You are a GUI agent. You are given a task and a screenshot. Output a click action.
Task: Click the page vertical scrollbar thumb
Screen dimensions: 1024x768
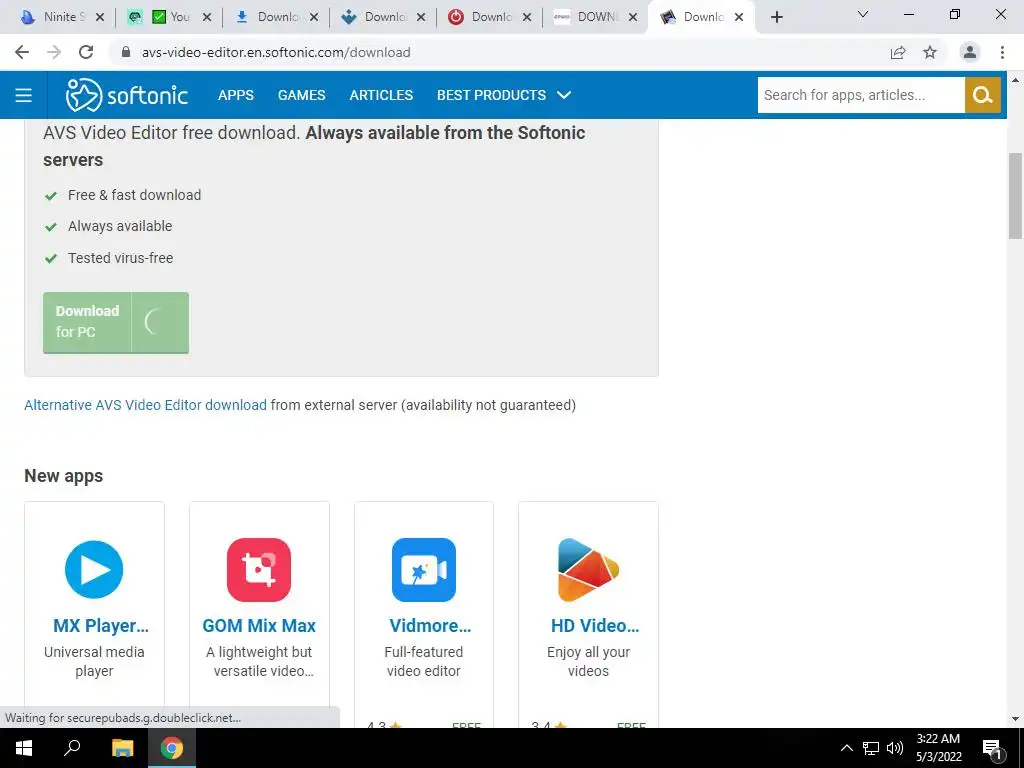pos(1015,196)
